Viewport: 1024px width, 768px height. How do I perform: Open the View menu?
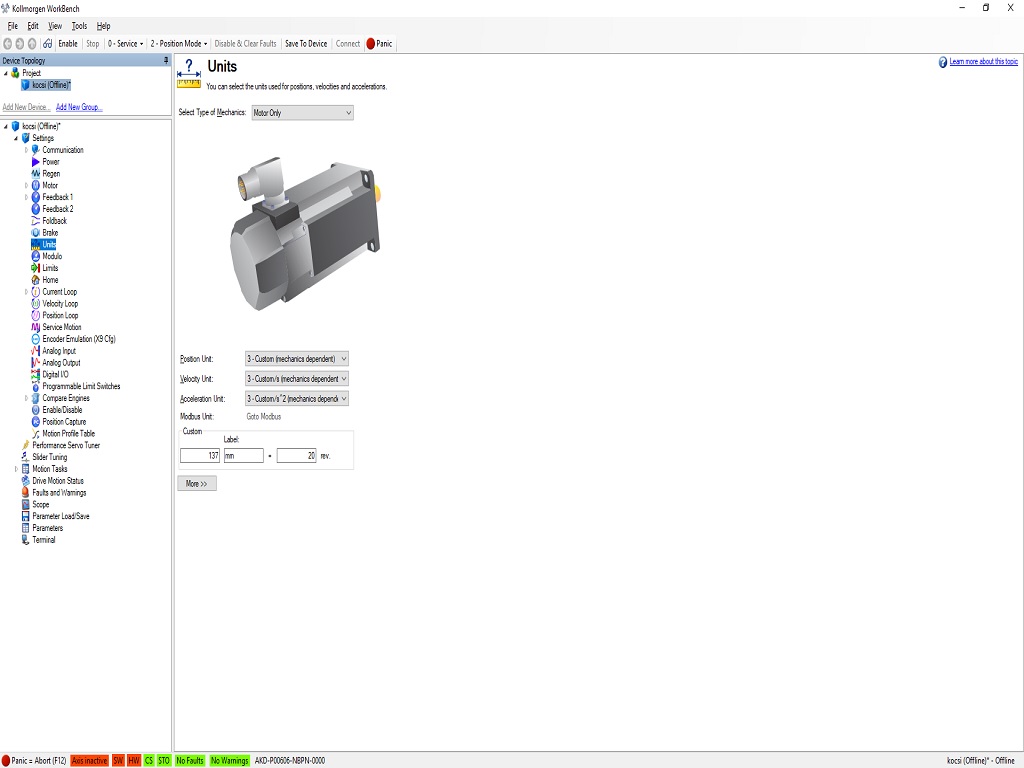55,26
